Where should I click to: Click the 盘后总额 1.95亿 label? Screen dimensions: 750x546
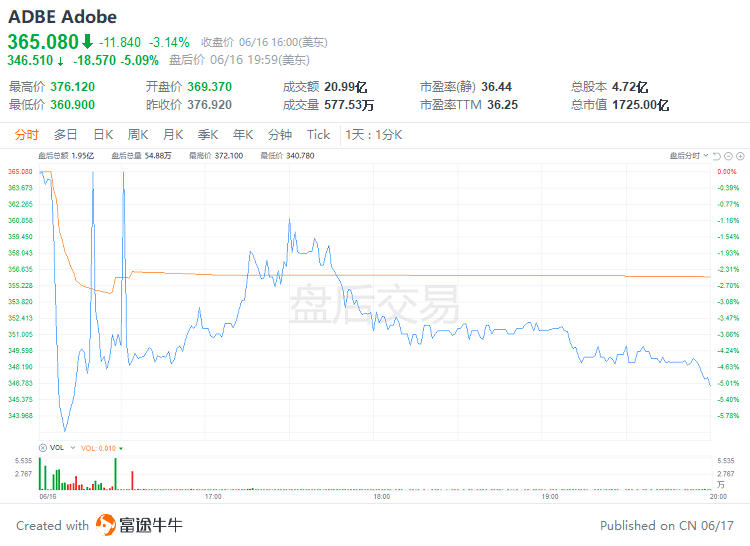[66, 156]
